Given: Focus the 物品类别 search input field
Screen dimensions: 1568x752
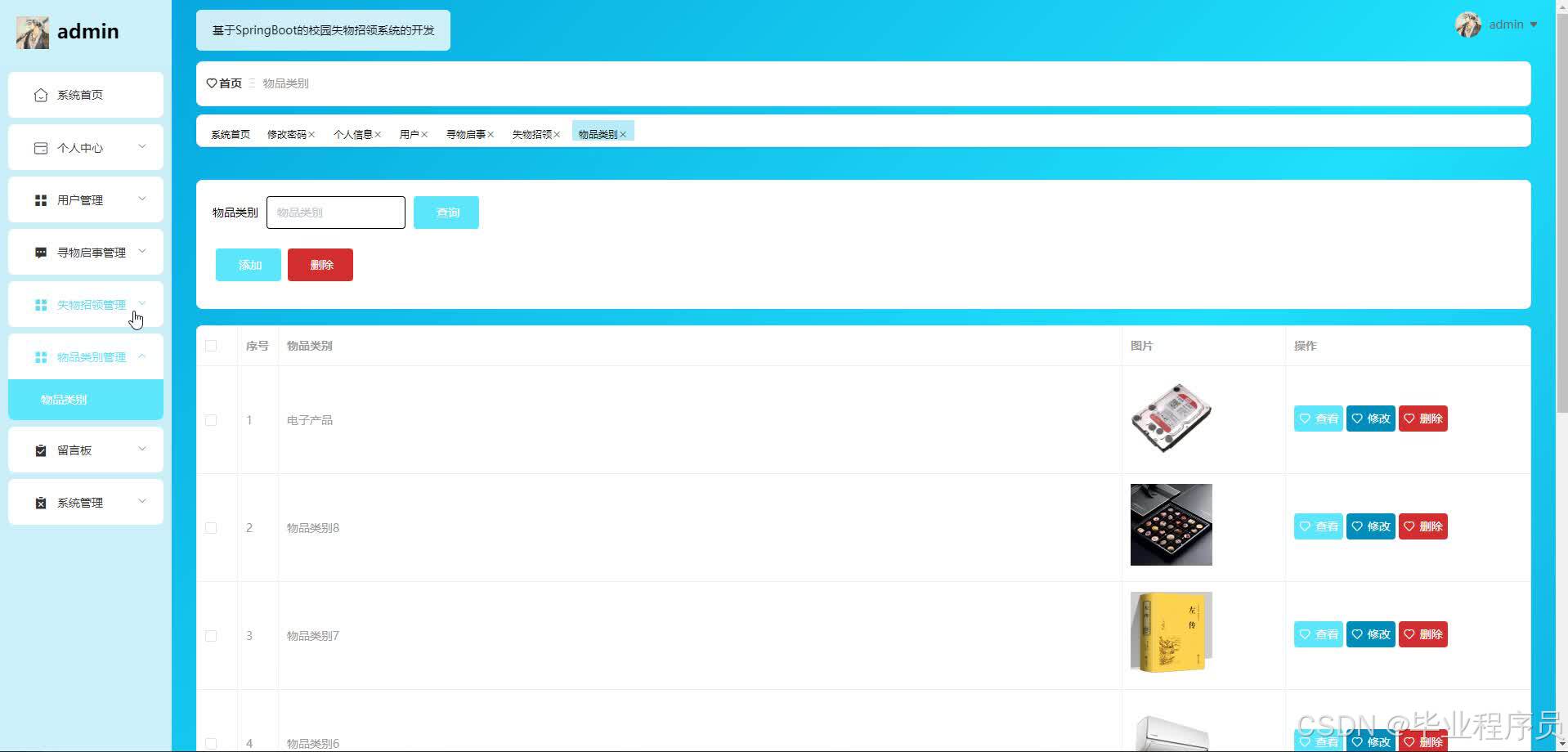Looking at the screenshot, I should coord(336,213).
